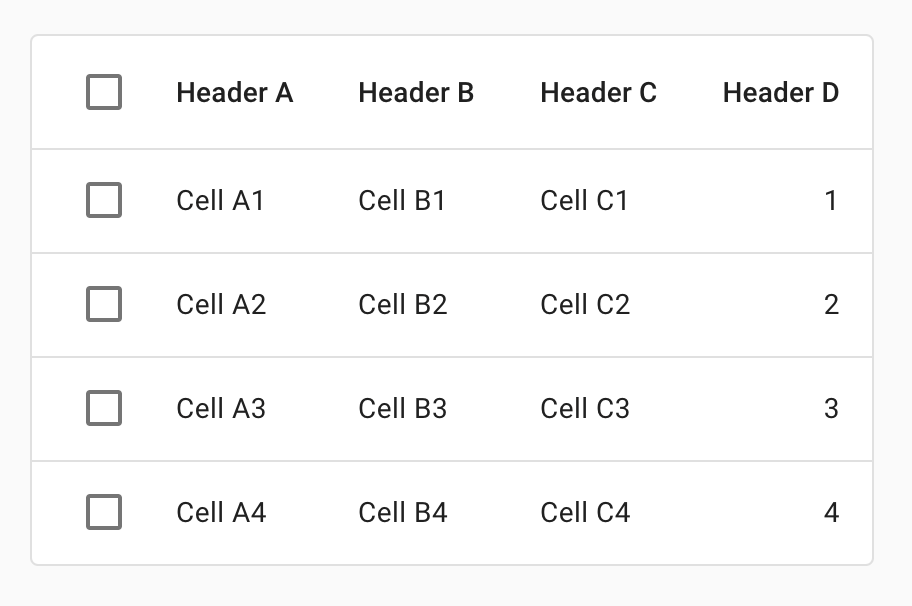Click on Cell C3
Viewport: 912px width, 606px height.
585,409
